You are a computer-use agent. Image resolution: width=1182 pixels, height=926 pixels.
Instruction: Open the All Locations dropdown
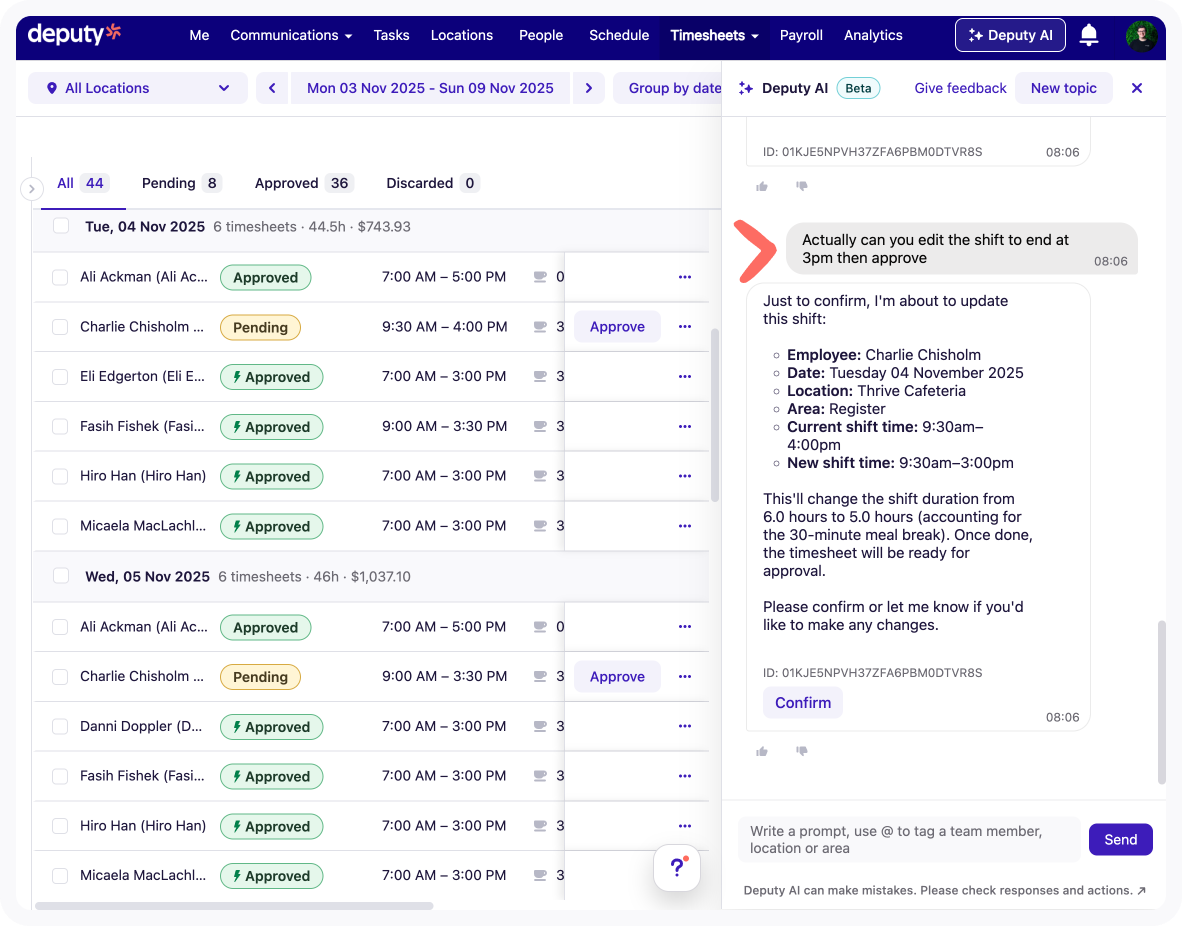click(x=138, y=88)
